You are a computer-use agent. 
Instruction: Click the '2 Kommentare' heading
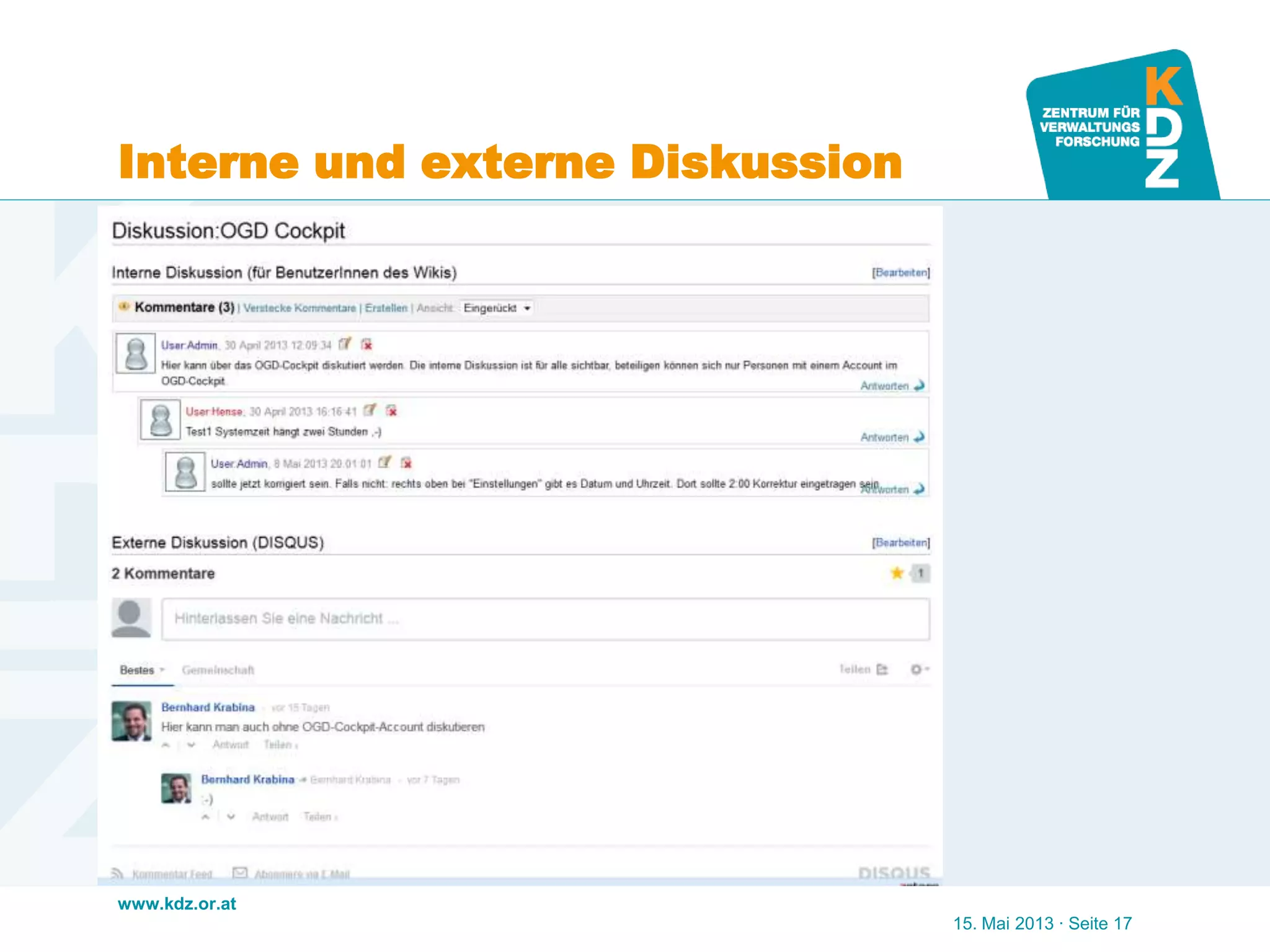pyautogui.click(x=163, y=573)
